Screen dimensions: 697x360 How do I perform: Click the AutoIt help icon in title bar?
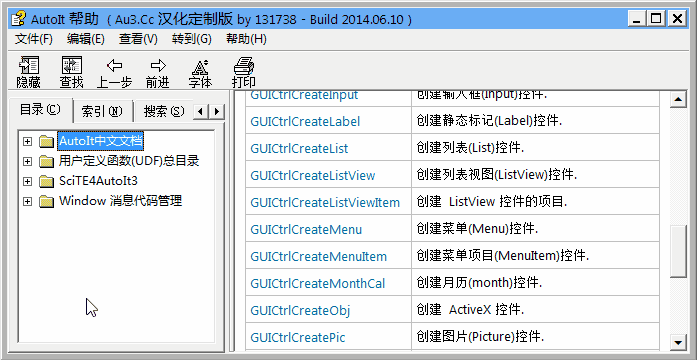click(19, 19)
